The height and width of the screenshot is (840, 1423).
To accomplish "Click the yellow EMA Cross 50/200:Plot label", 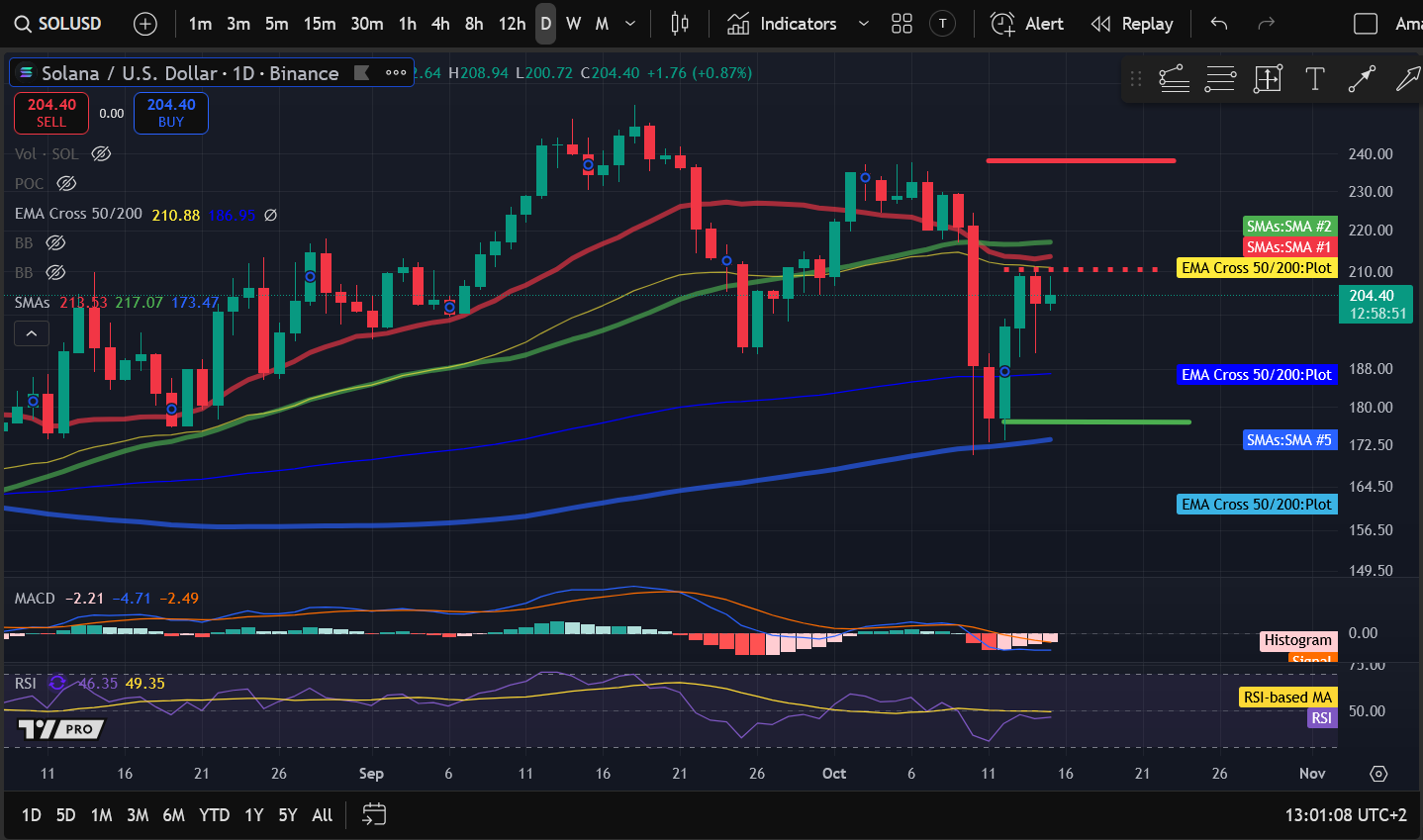I will click(1257, 268).
